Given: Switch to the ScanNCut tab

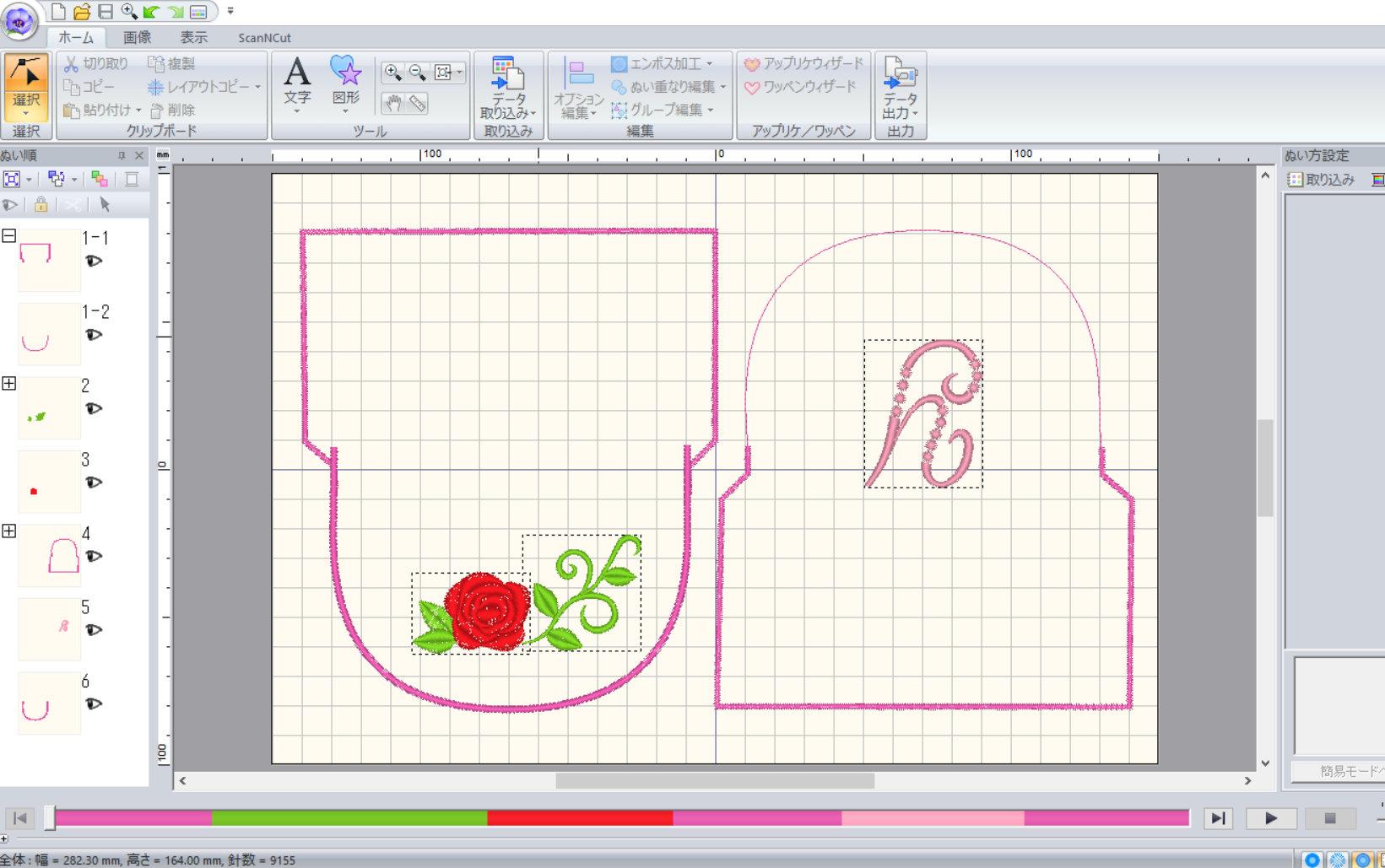Looking at the screenshot, I should click(264, 38).
